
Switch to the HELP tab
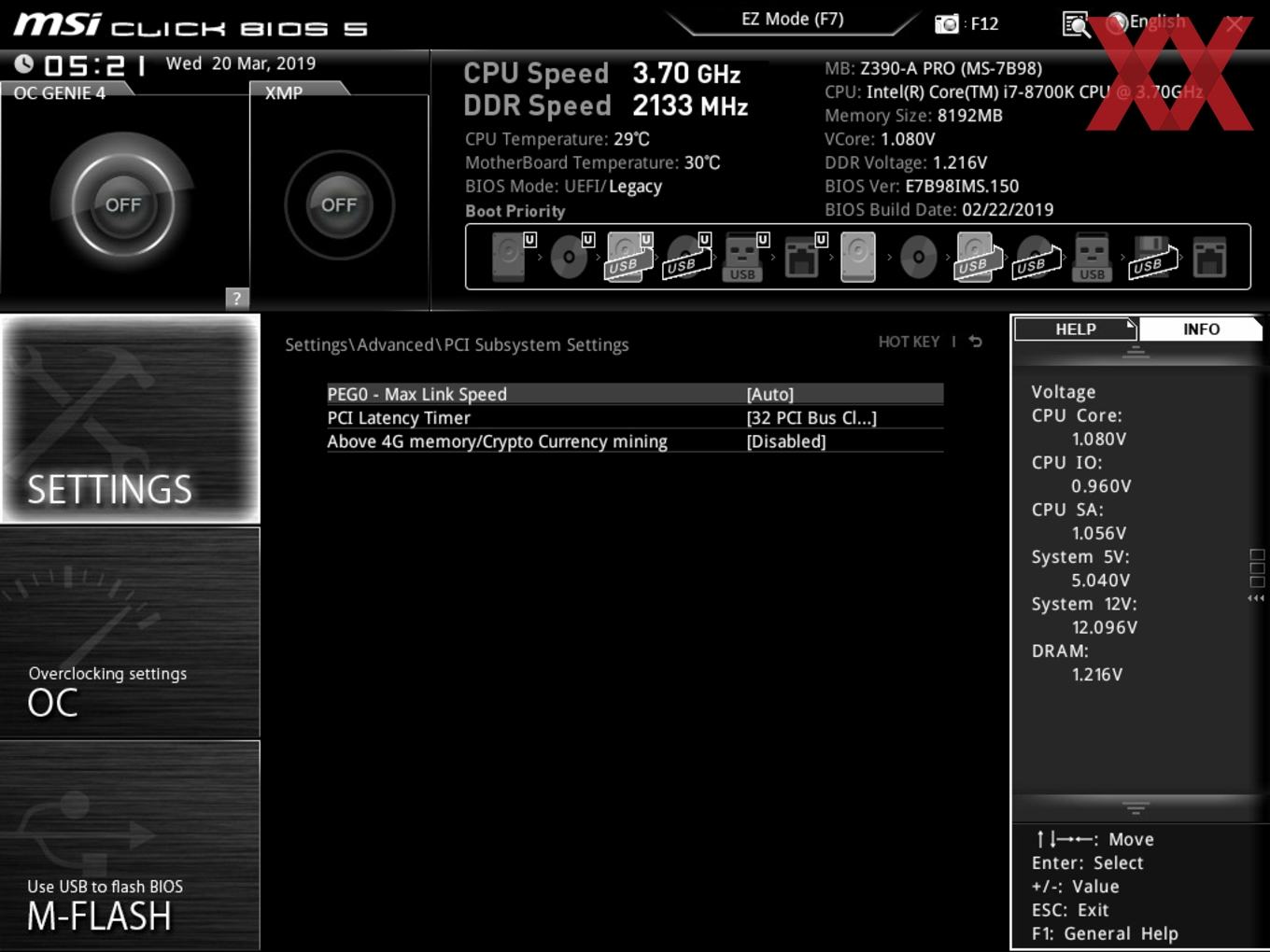(1076, 329)
